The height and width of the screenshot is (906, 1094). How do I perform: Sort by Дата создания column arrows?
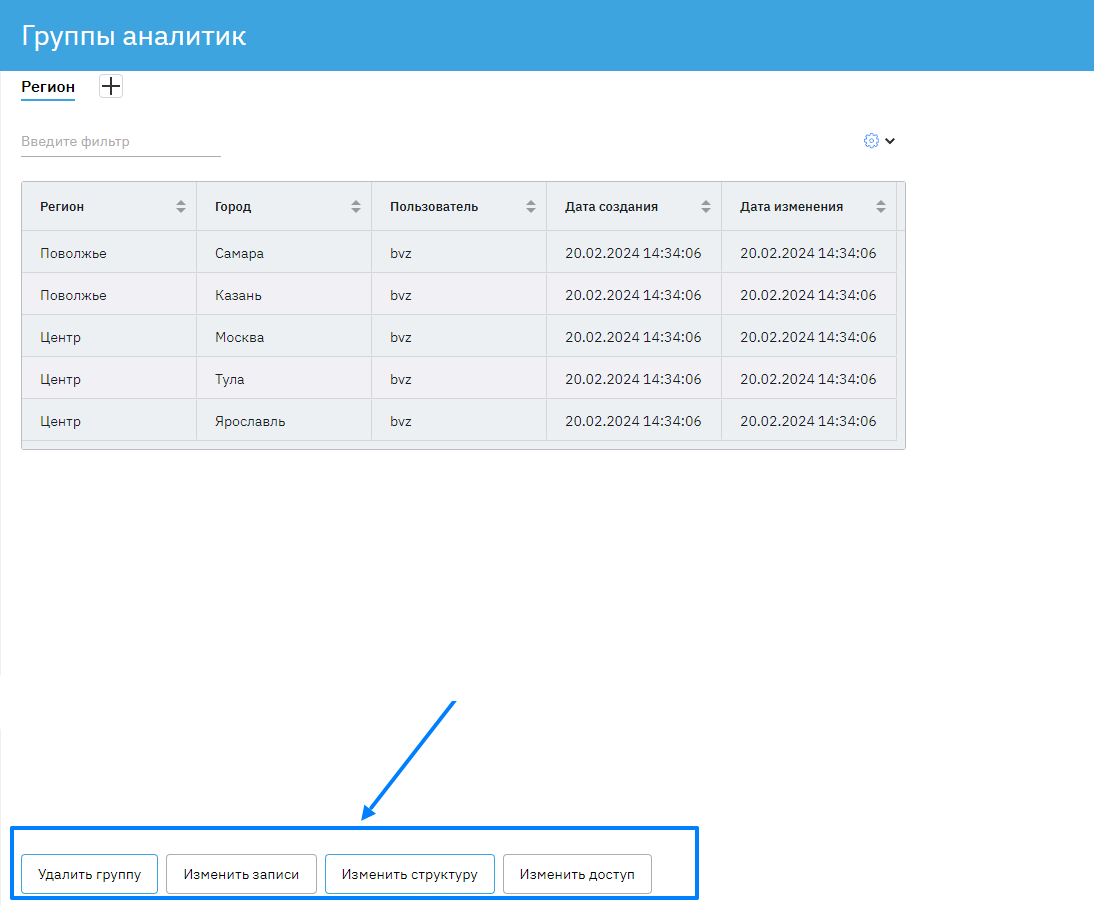(706, 207)
